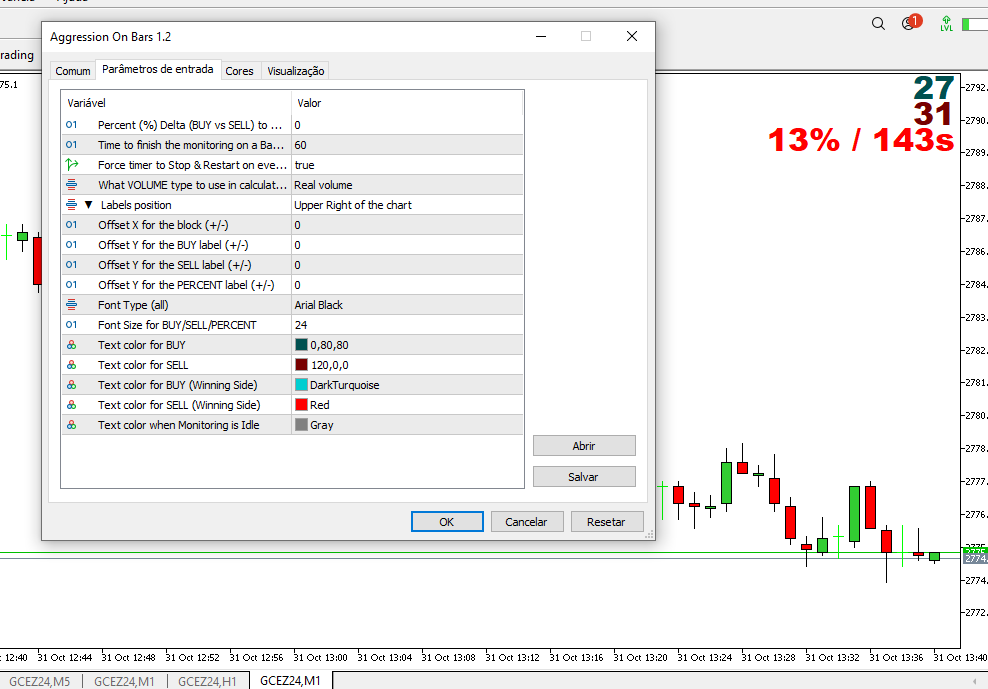
Task: Edit the Font Size value 24
Action: (x=407, y=325)
